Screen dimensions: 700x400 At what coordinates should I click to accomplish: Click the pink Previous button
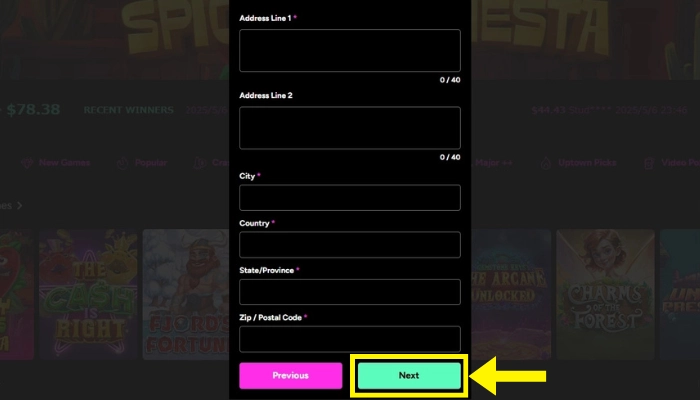pos(291,375)
